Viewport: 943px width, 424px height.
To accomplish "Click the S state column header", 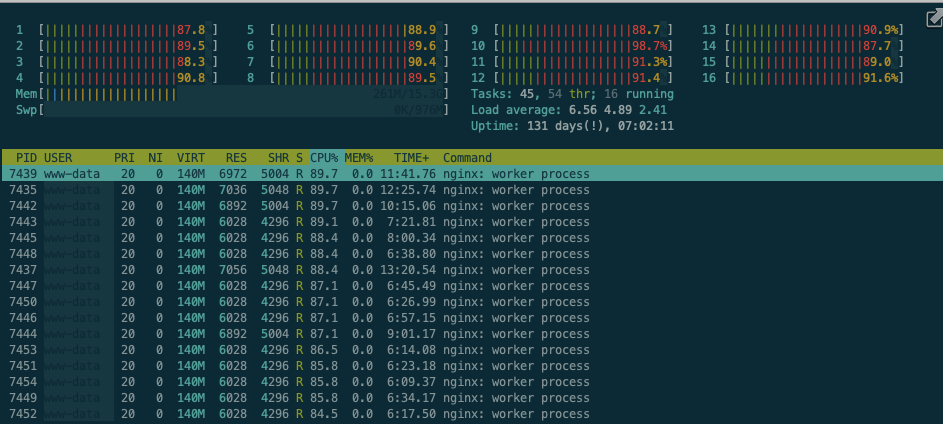I will click(x=299, y=158).
